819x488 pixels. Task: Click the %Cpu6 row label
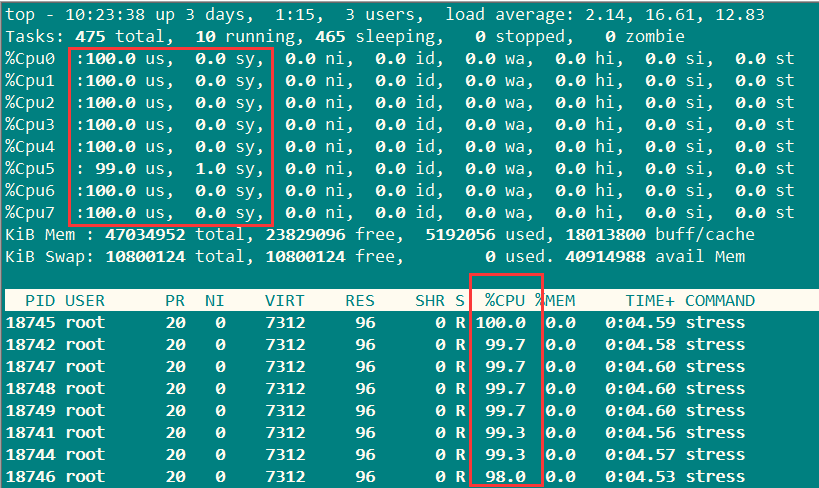coord(30,190)
